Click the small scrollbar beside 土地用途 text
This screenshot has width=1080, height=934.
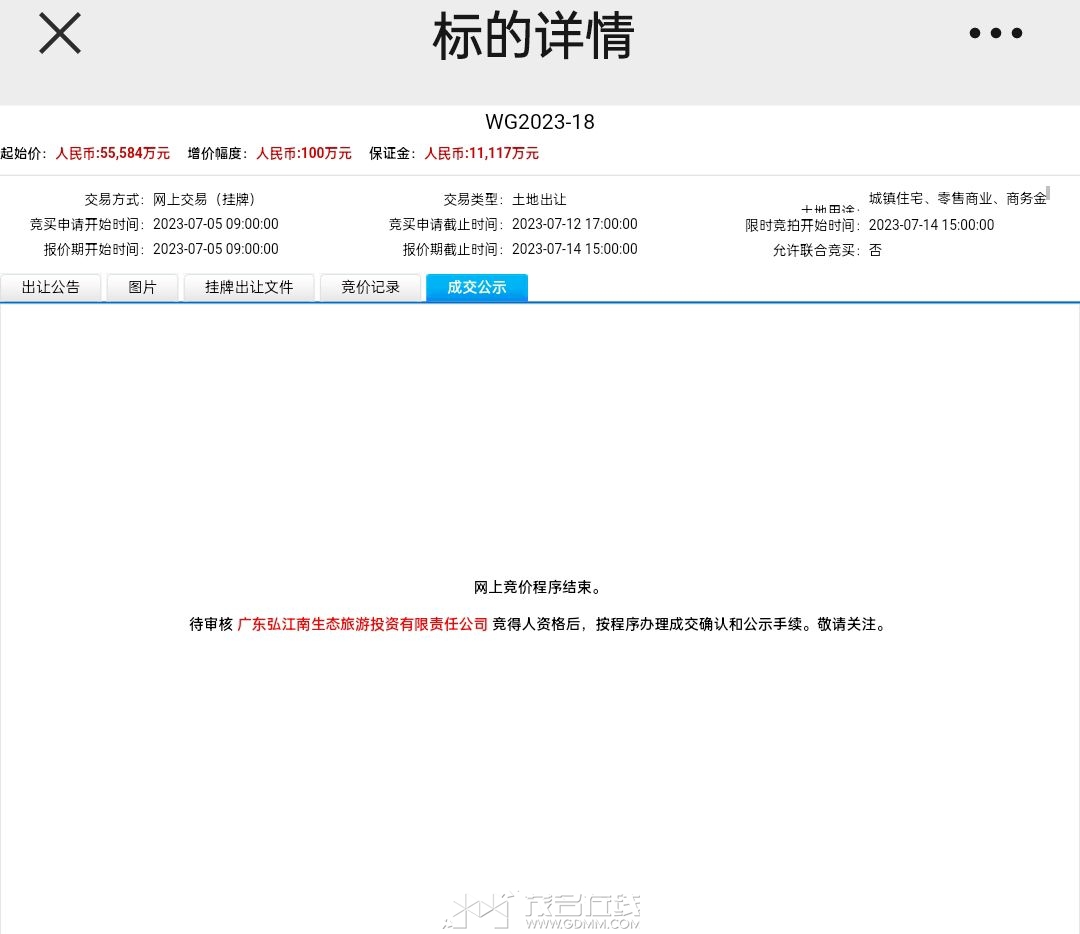(1048, 193)
